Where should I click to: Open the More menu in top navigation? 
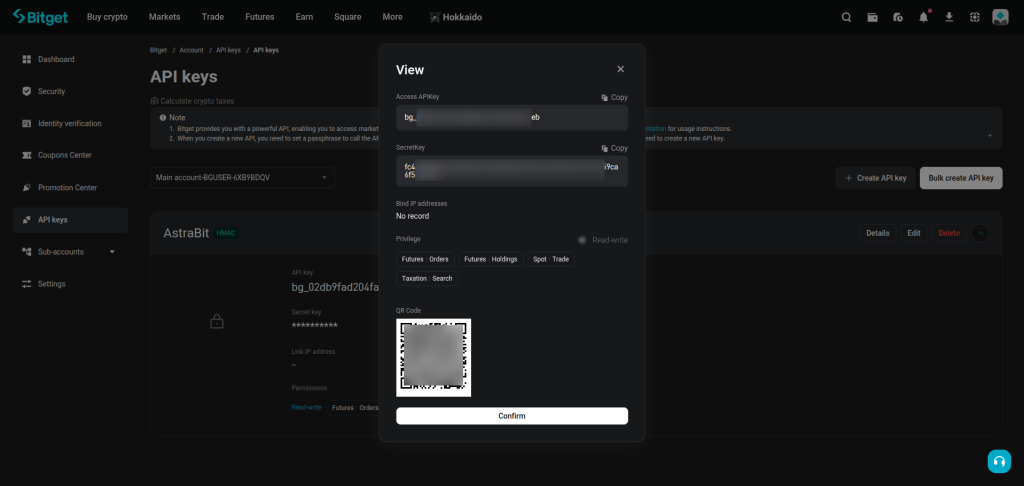392,17
